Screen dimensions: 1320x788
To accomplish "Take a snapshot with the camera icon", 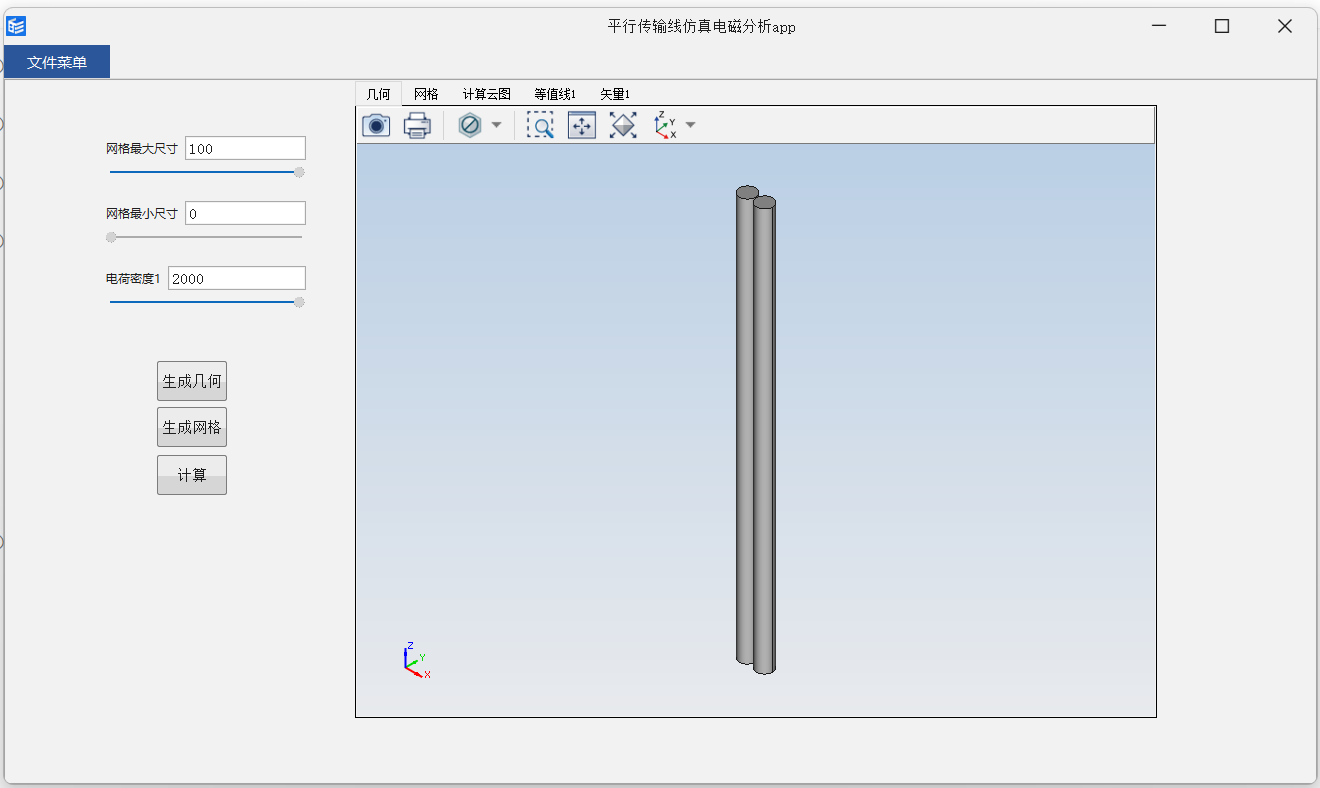I will tap(376, 125).
